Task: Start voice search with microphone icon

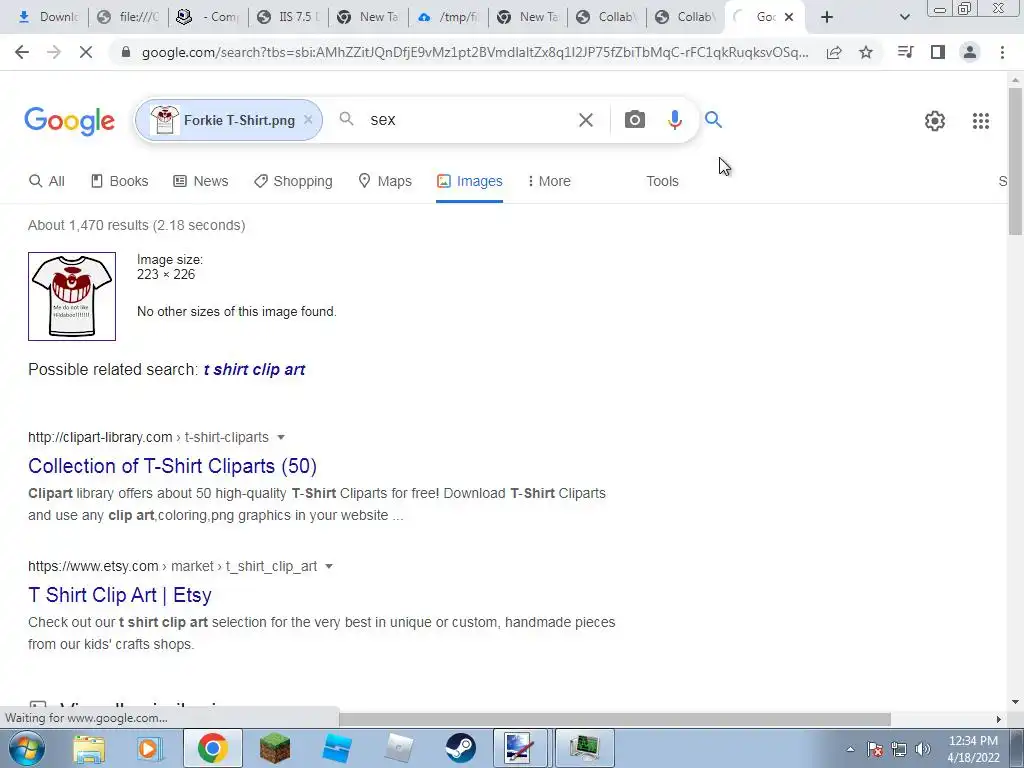Action: [x=675, y=120]
